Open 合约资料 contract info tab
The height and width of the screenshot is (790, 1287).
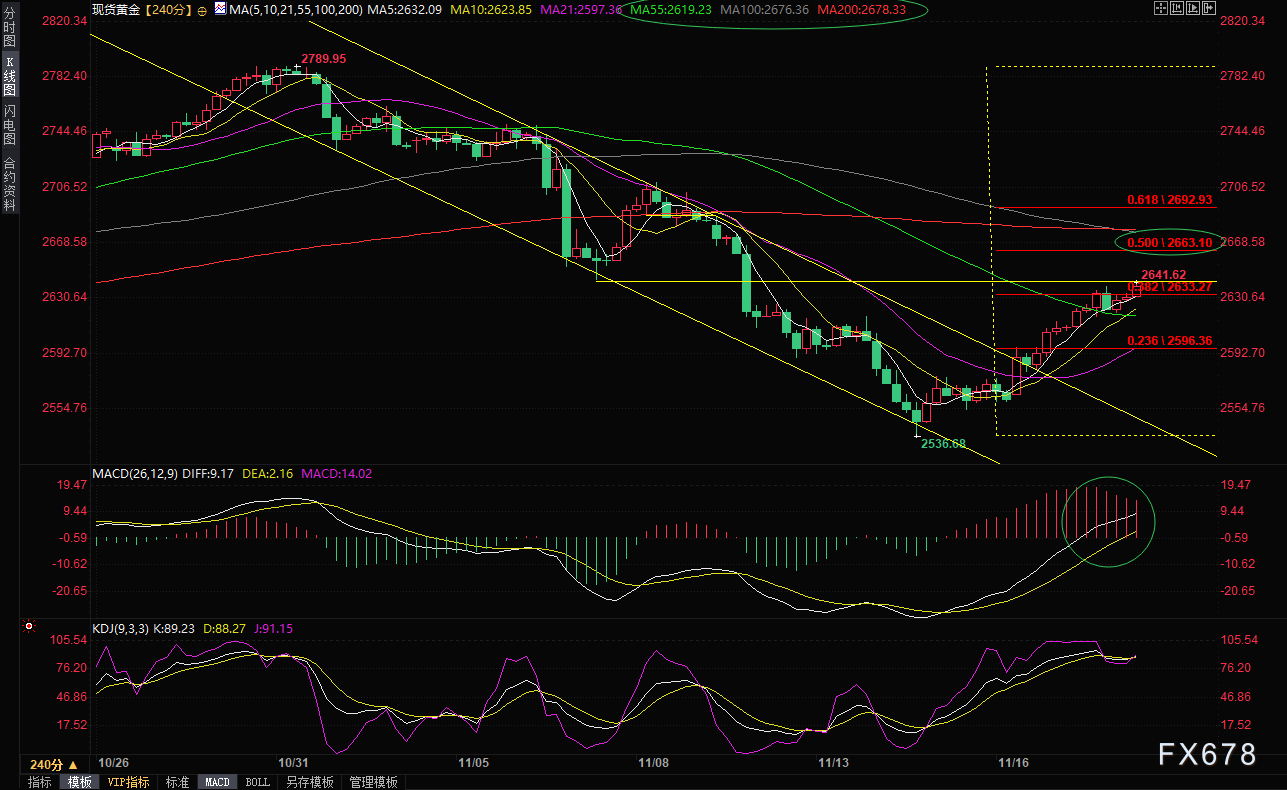pos(10,183)
